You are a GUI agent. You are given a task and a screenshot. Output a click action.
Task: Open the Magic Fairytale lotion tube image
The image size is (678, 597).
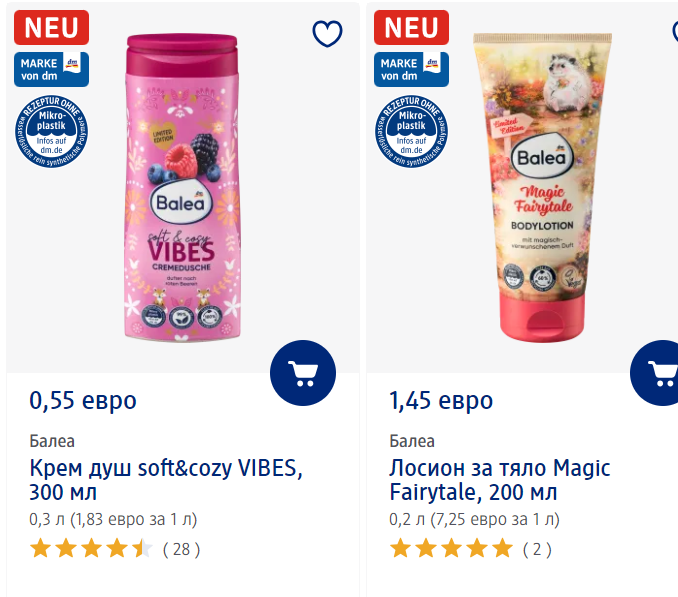[x=542, y=185]
